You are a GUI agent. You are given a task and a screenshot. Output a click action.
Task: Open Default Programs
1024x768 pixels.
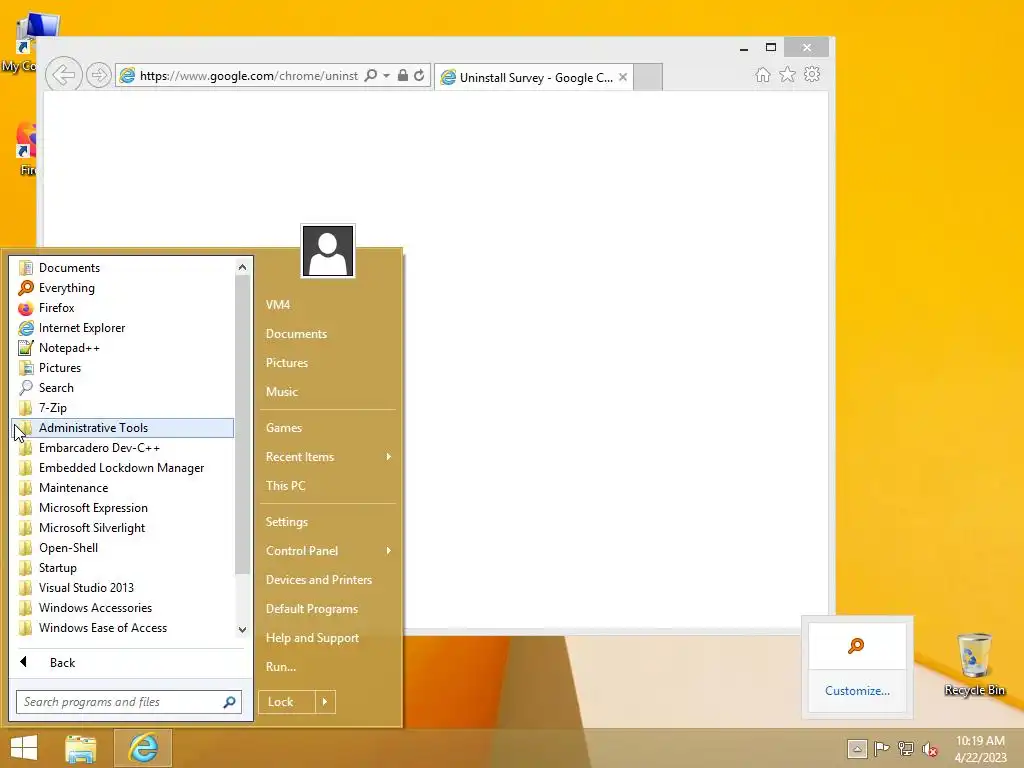327,609
